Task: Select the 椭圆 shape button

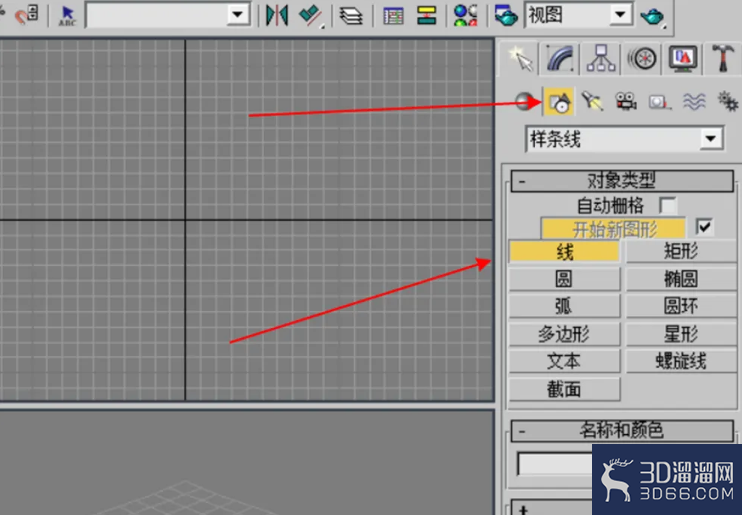Action: point(681,279)
